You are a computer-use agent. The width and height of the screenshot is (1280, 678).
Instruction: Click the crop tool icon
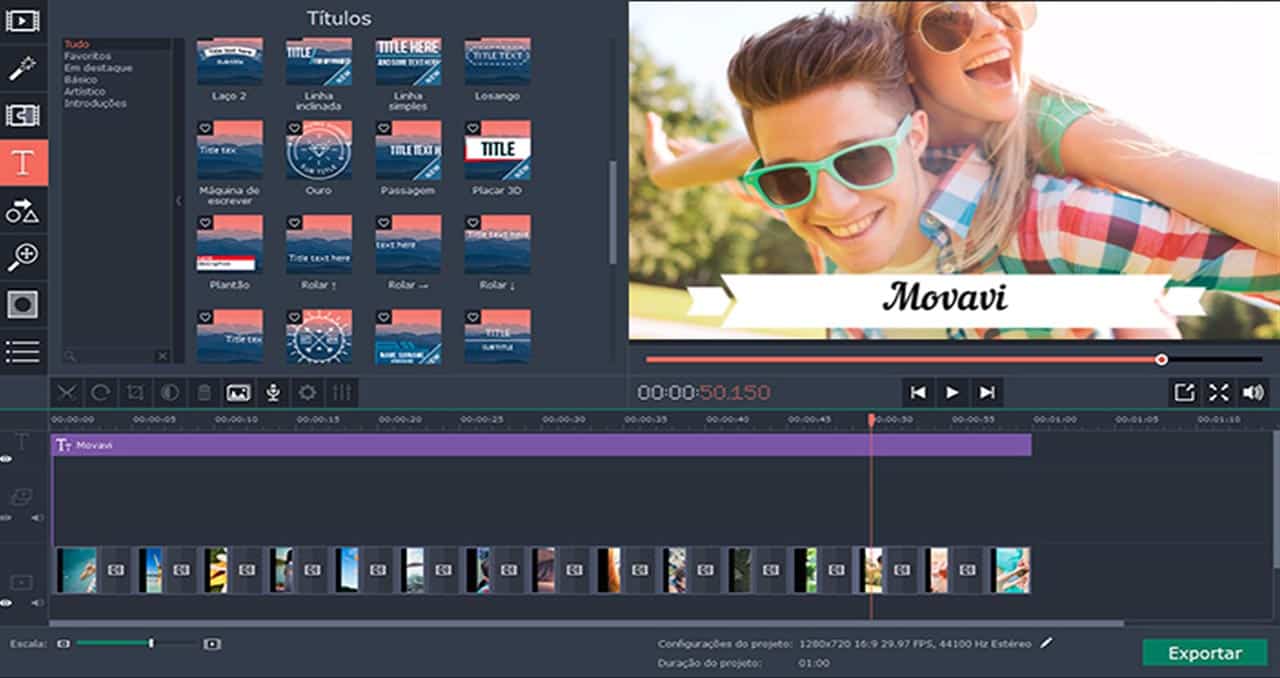(135, 393)
